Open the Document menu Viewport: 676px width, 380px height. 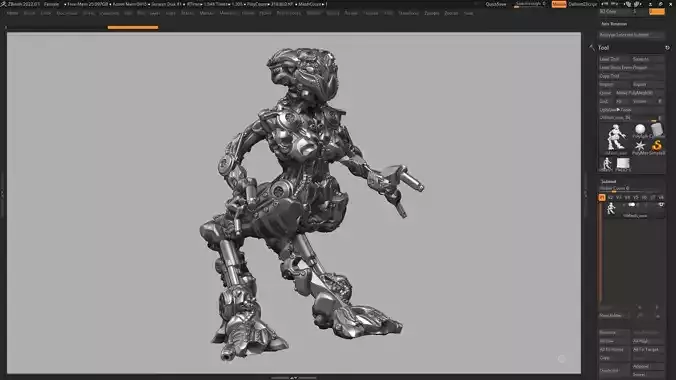pyautogui.click(x=67, y=13)
